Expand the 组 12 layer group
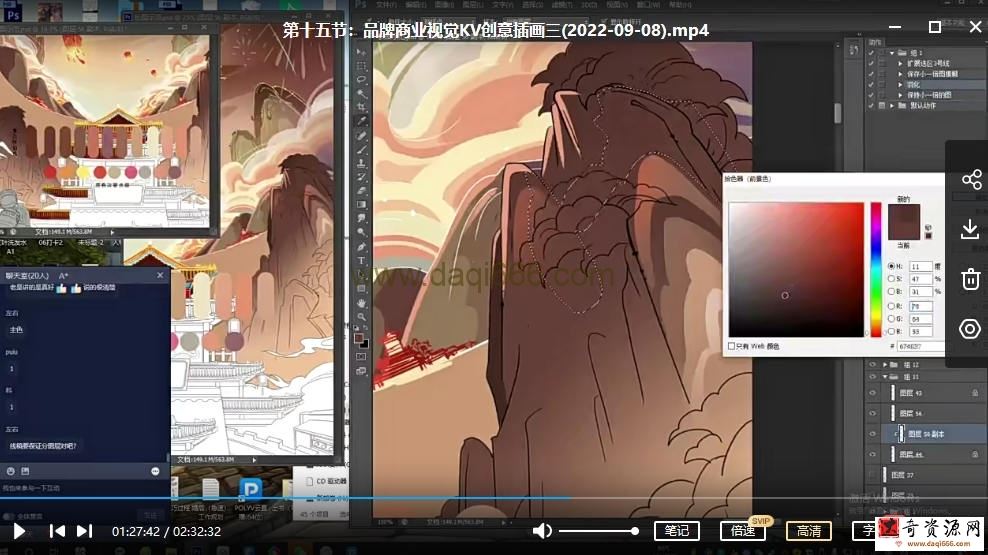This screenshot has height=555, width=988. click(x=885, y=365)
